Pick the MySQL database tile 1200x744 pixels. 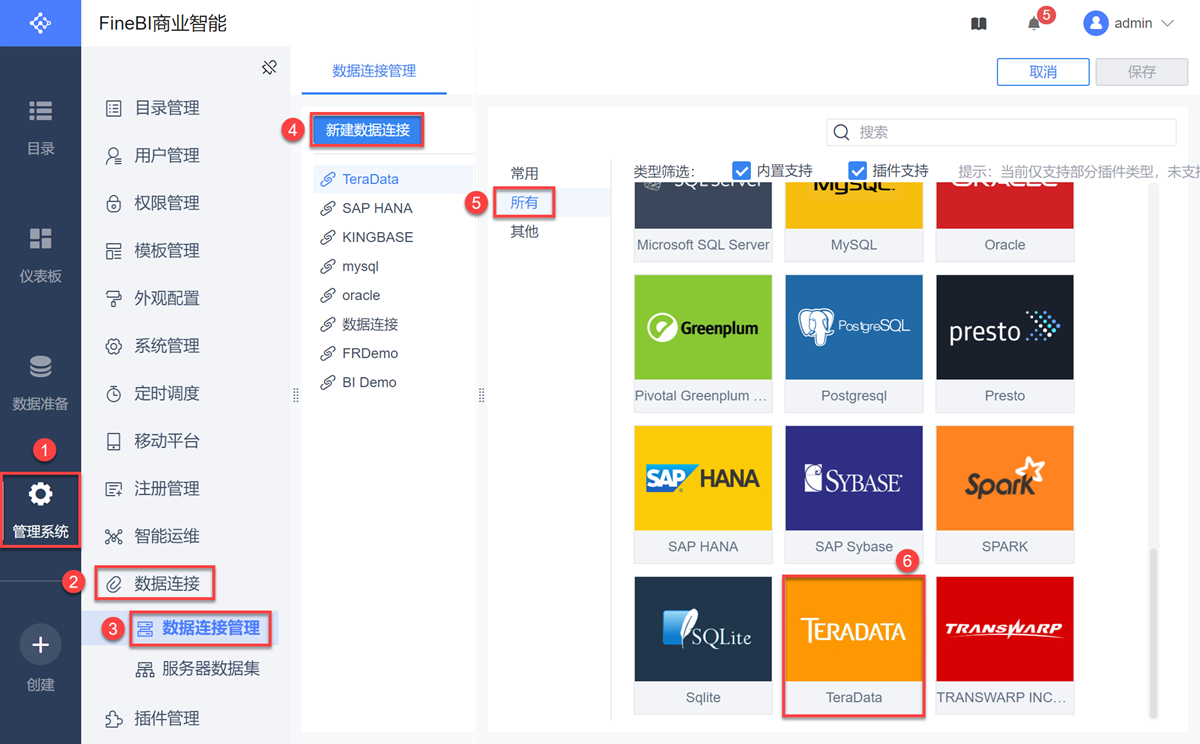(x=854, y=222)
